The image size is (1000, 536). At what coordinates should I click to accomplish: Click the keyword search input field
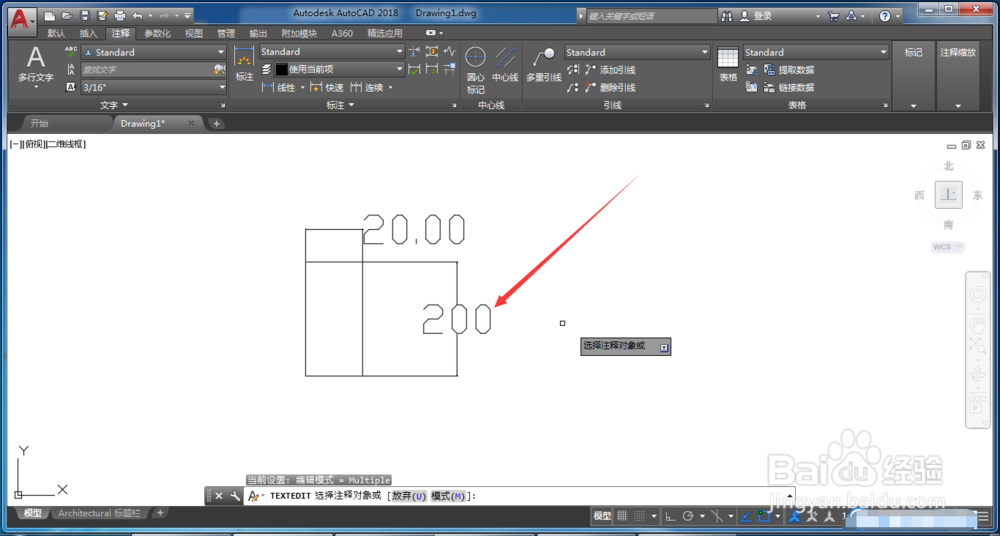click(x=652, y=16)
